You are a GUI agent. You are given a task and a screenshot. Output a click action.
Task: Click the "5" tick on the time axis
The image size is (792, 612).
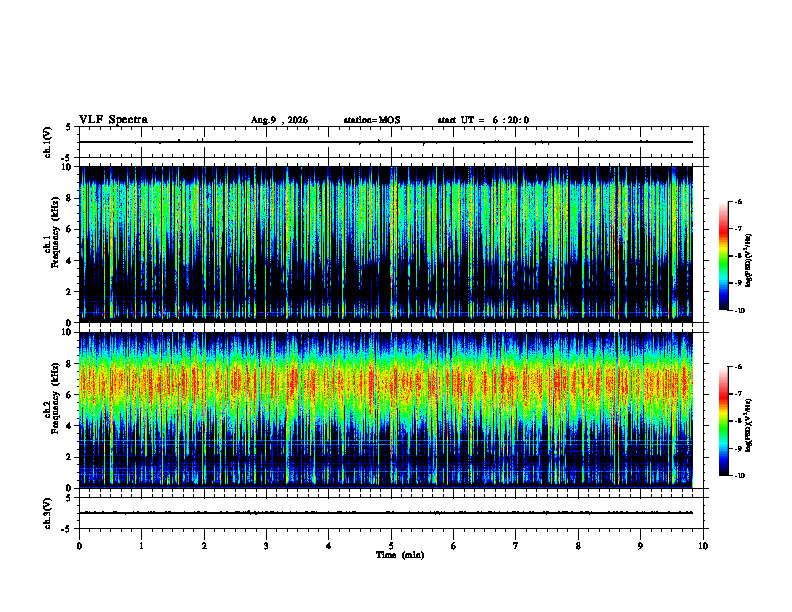coord(391,546)
